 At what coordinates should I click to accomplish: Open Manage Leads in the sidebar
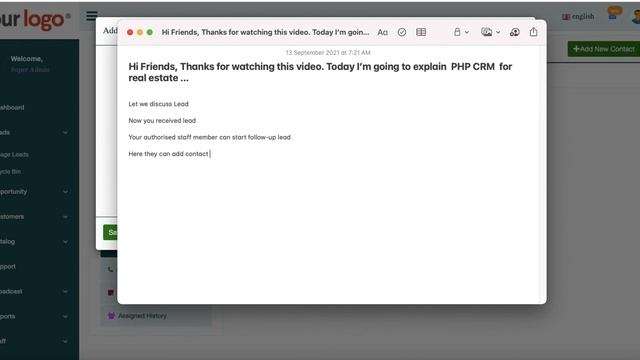[14, 155]
